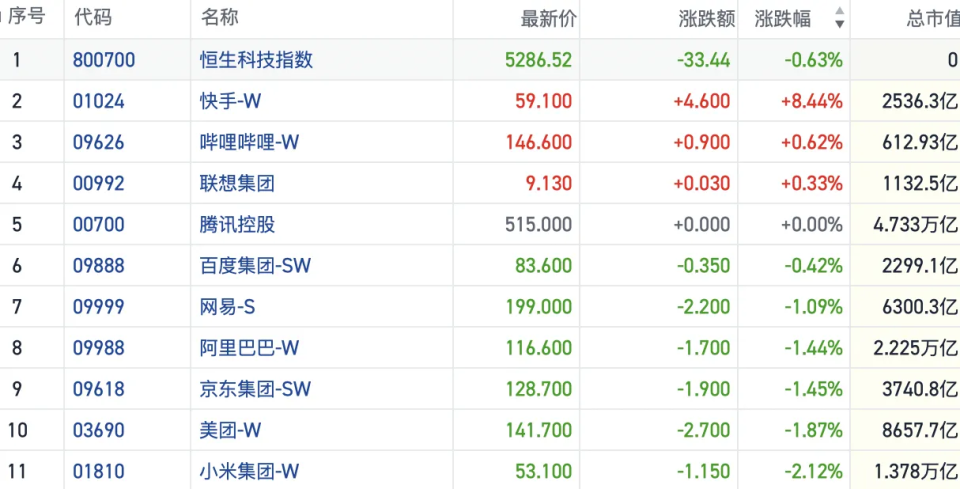This screenshot has height=489, width=960.
Task: Select the percentage -1.45%
Action: click(x=814, y=389)
